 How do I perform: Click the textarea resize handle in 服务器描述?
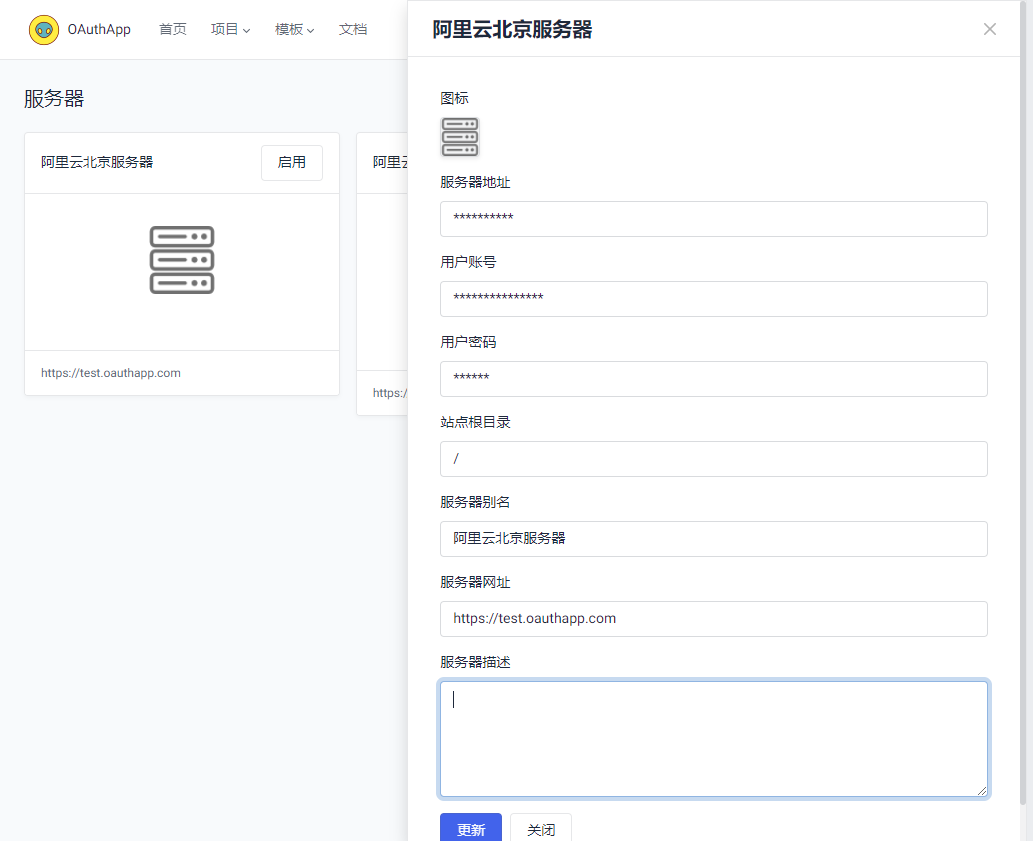click(982, 790)
